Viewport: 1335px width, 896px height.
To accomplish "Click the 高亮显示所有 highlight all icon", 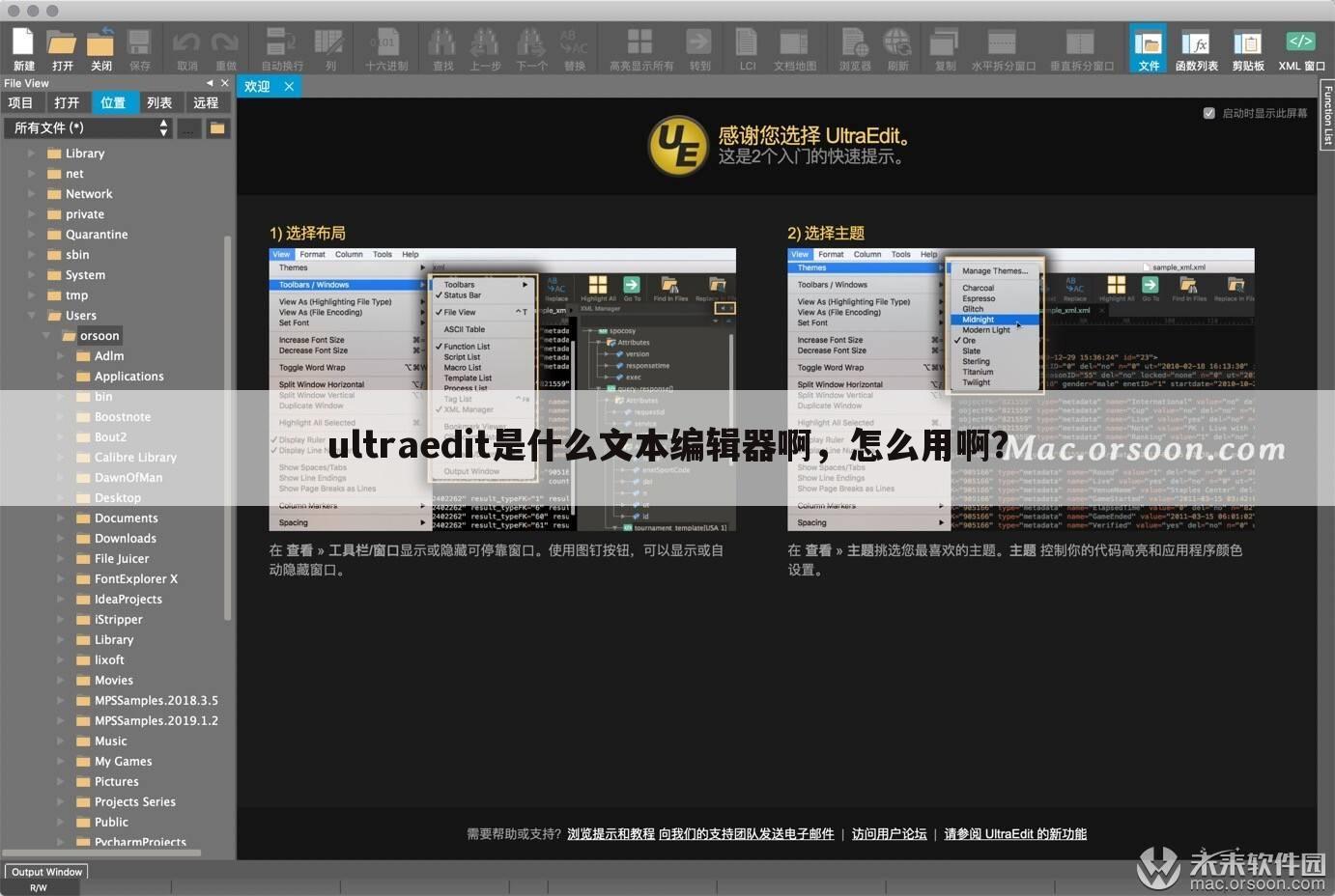I will (x=640, y=48).
